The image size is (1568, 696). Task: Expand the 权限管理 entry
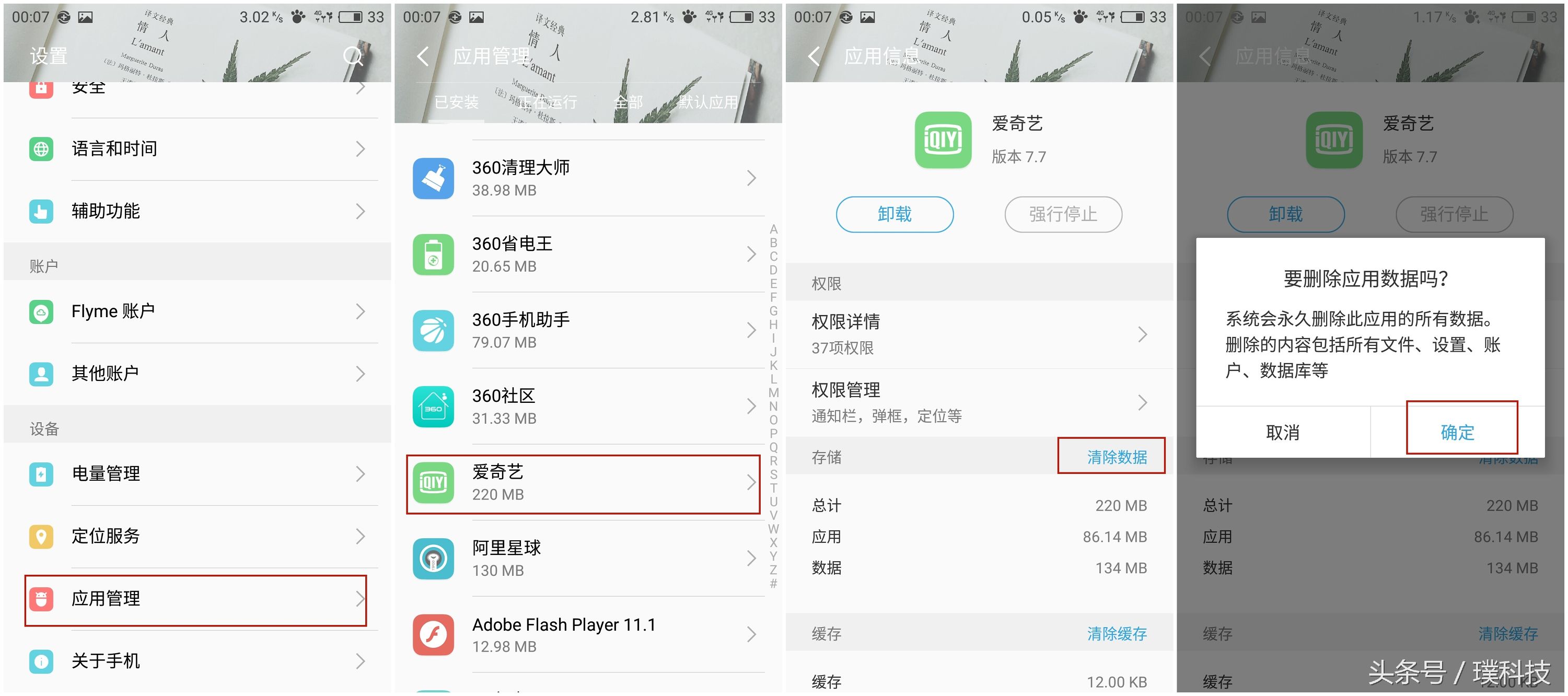(x=1143, y=402)
